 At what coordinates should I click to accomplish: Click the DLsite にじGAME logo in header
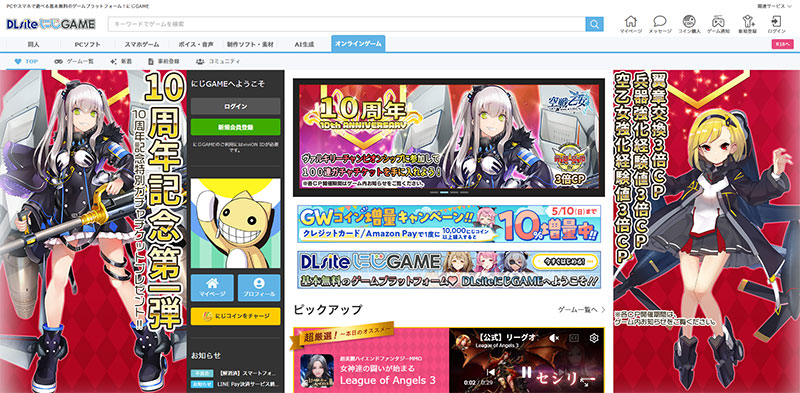pos(51,24)
